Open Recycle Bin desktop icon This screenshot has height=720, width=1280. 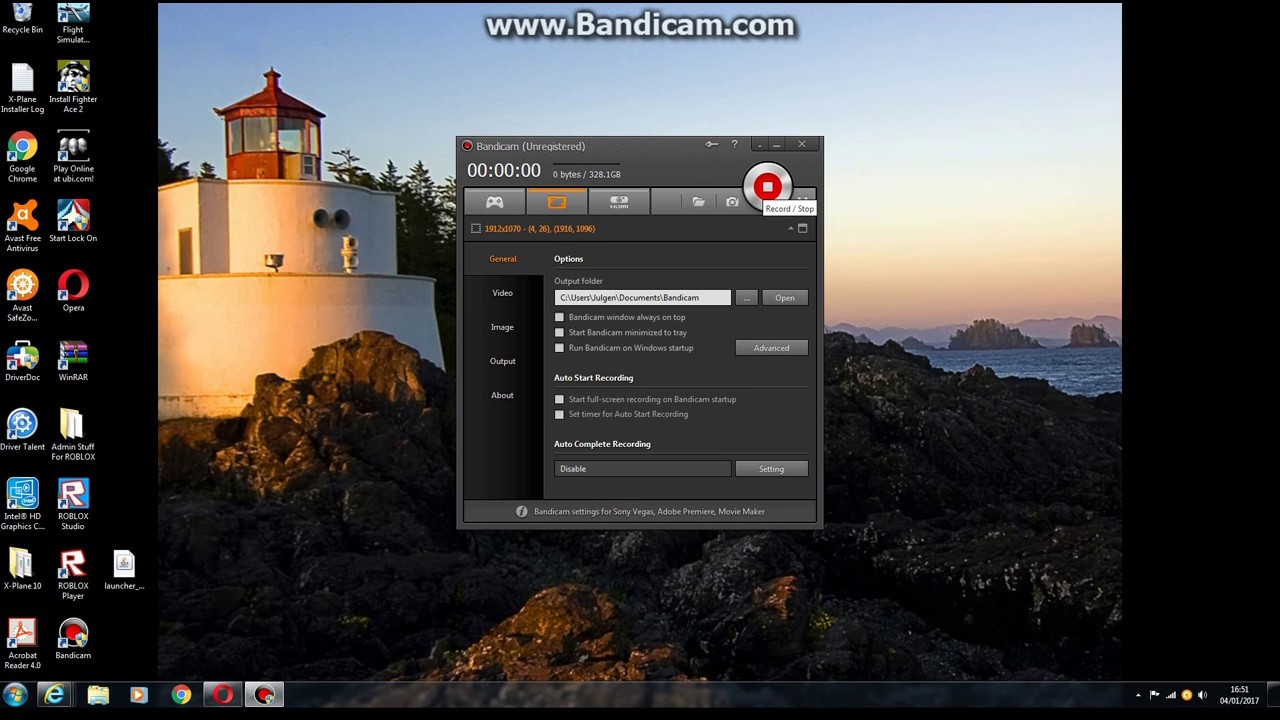[x=22, y=19]
